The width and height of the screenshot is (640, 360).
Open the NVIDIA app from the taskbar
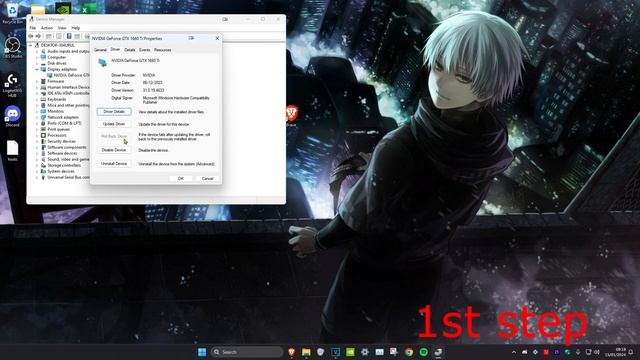tap(350, 352)
